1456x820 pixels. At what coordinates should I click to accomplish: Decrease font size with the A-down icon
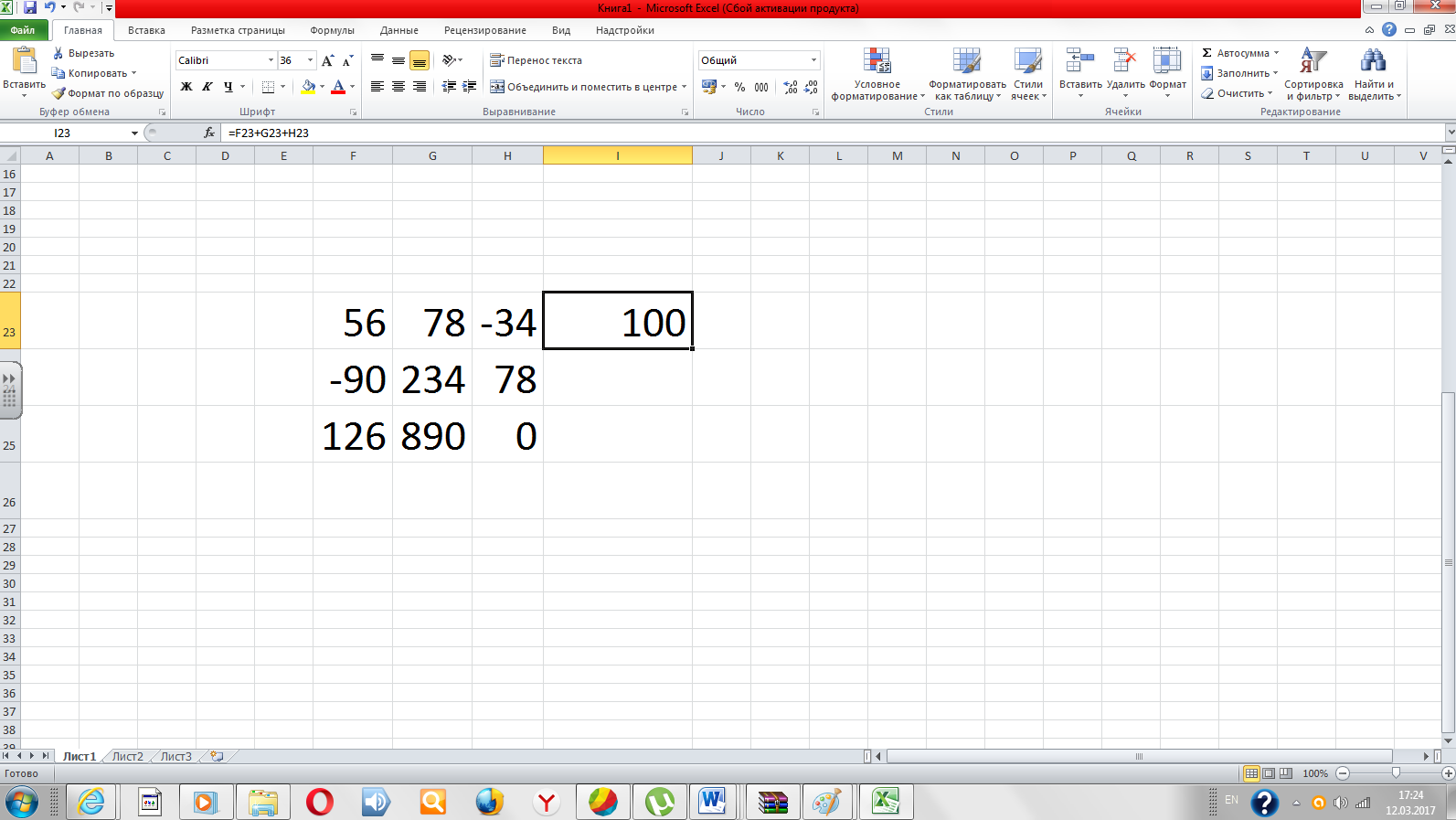tap(347, 60)
